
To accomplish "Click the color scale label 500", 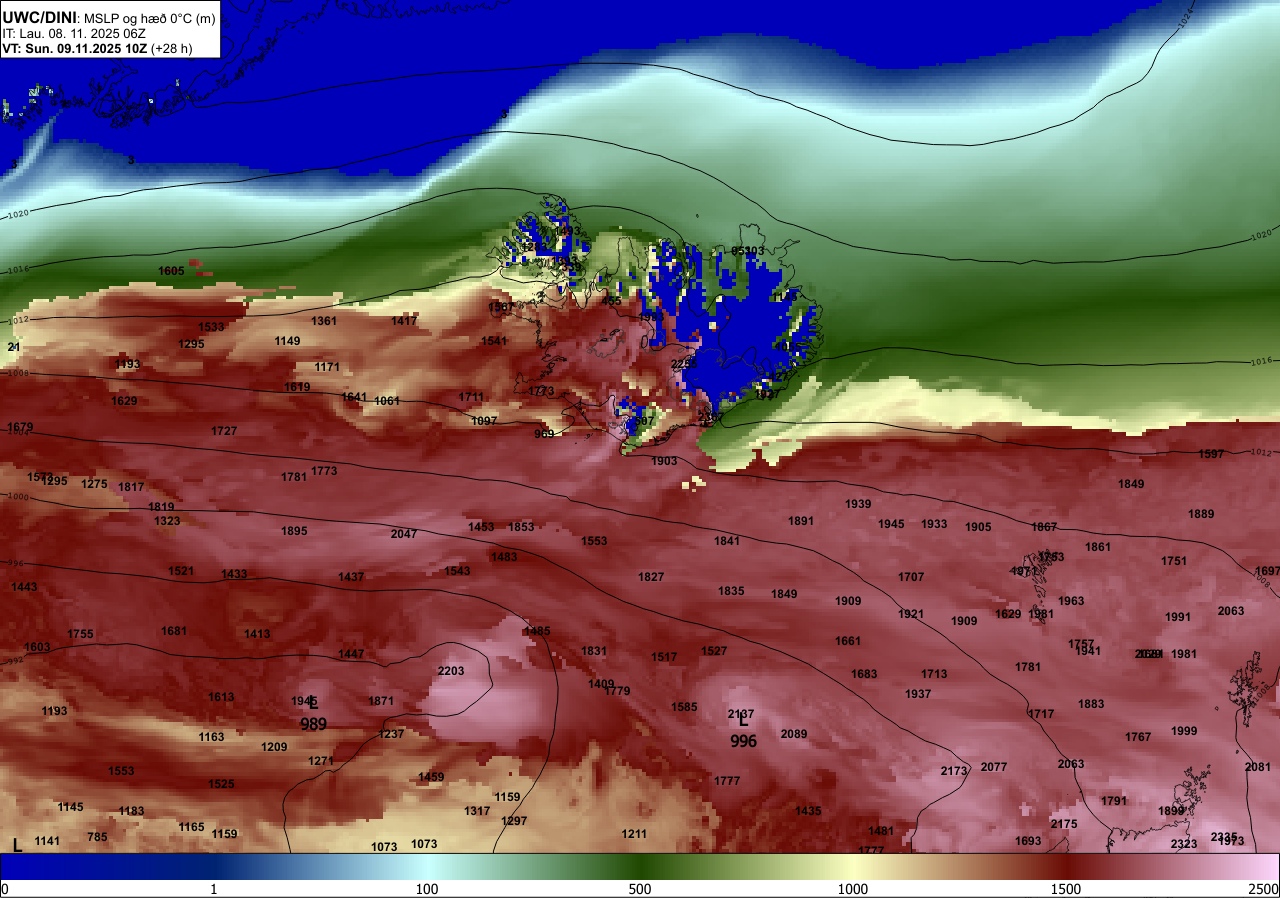I will pyautogui.click(x=640, y=889).
